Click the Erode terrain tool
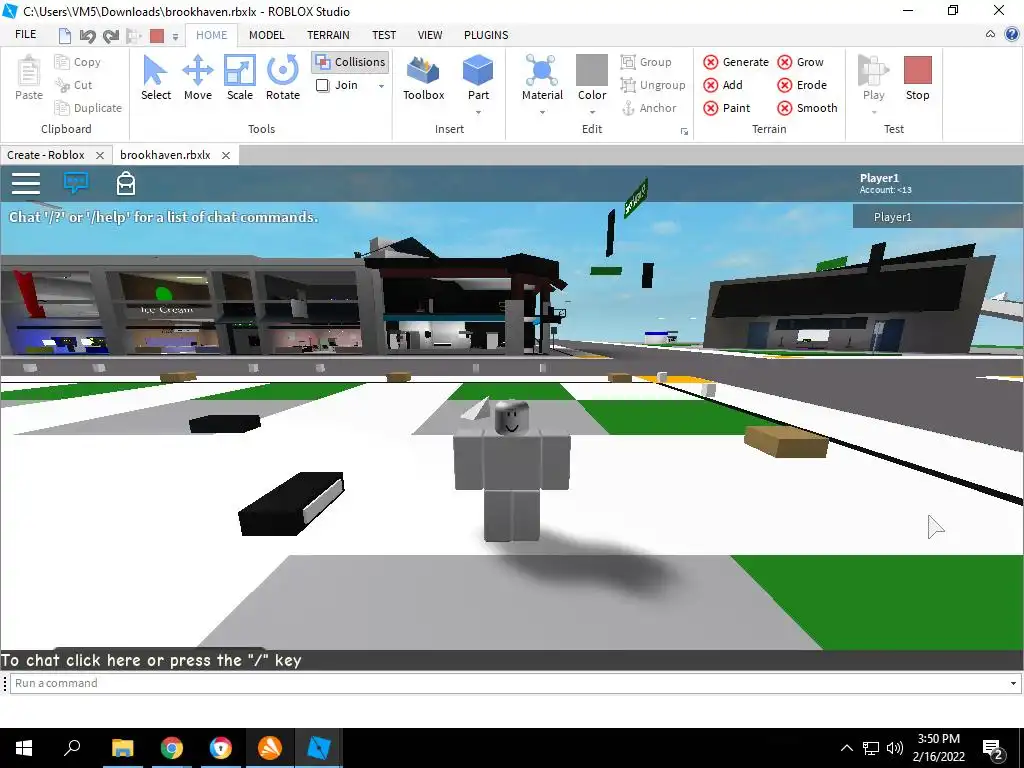Screen dimensions: 1024x768 803,85
